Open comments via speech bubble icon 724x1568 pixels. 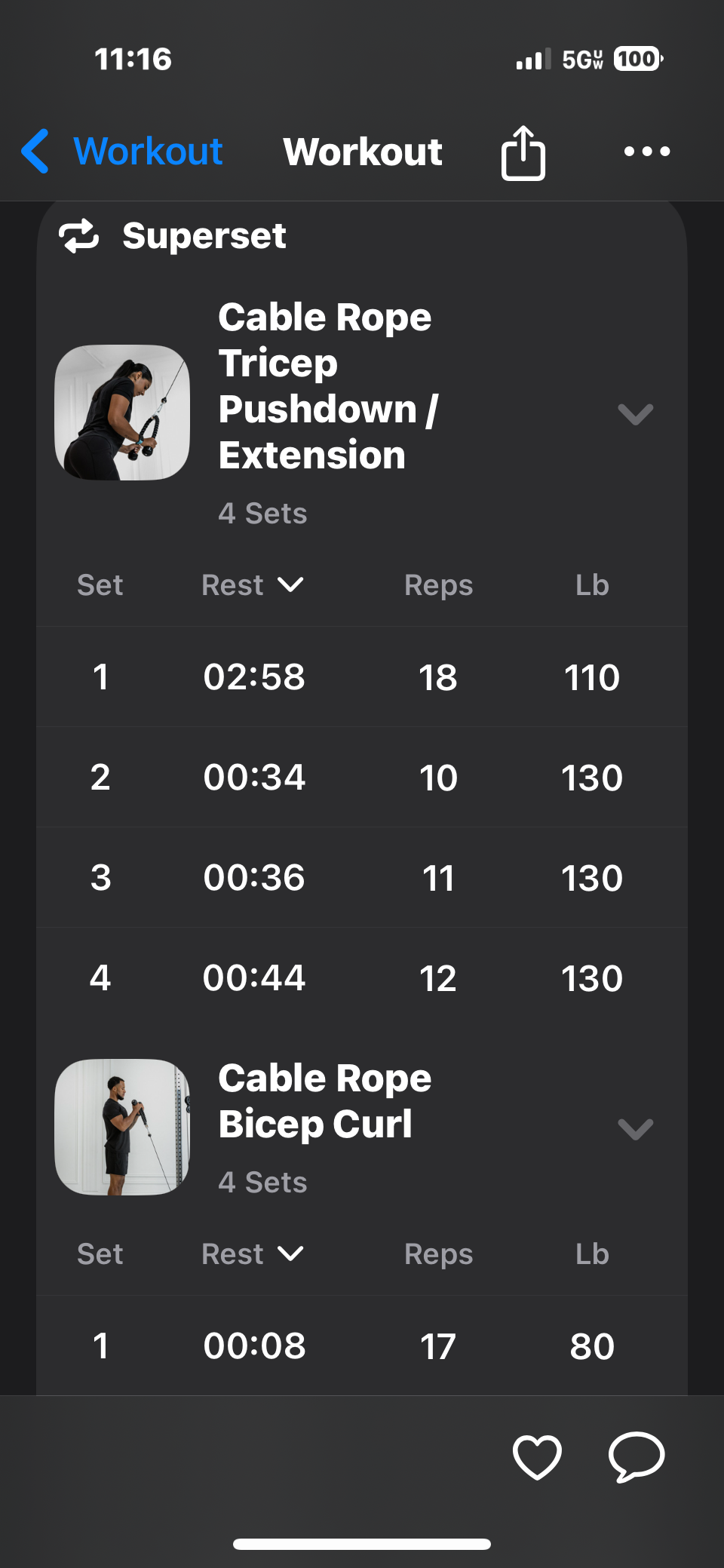637,1456
